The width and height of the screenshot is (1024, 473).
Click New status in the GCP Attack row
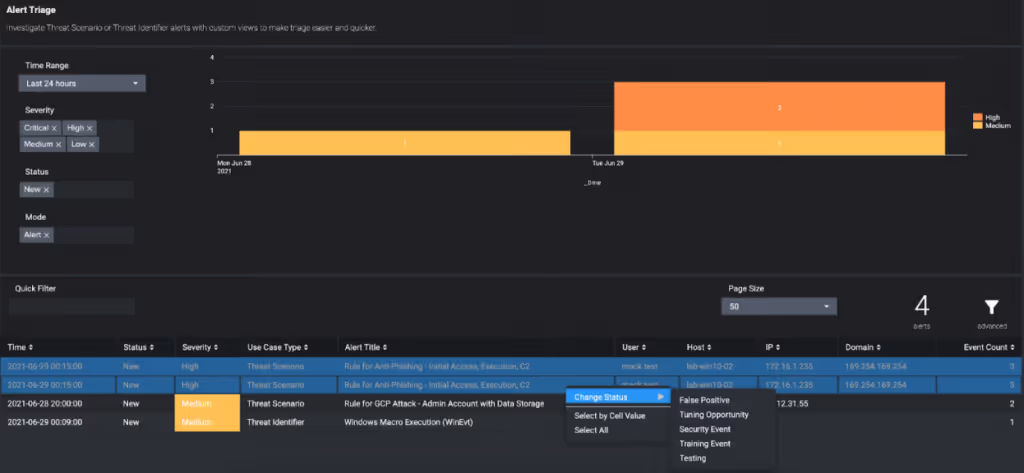pos(131,404)
